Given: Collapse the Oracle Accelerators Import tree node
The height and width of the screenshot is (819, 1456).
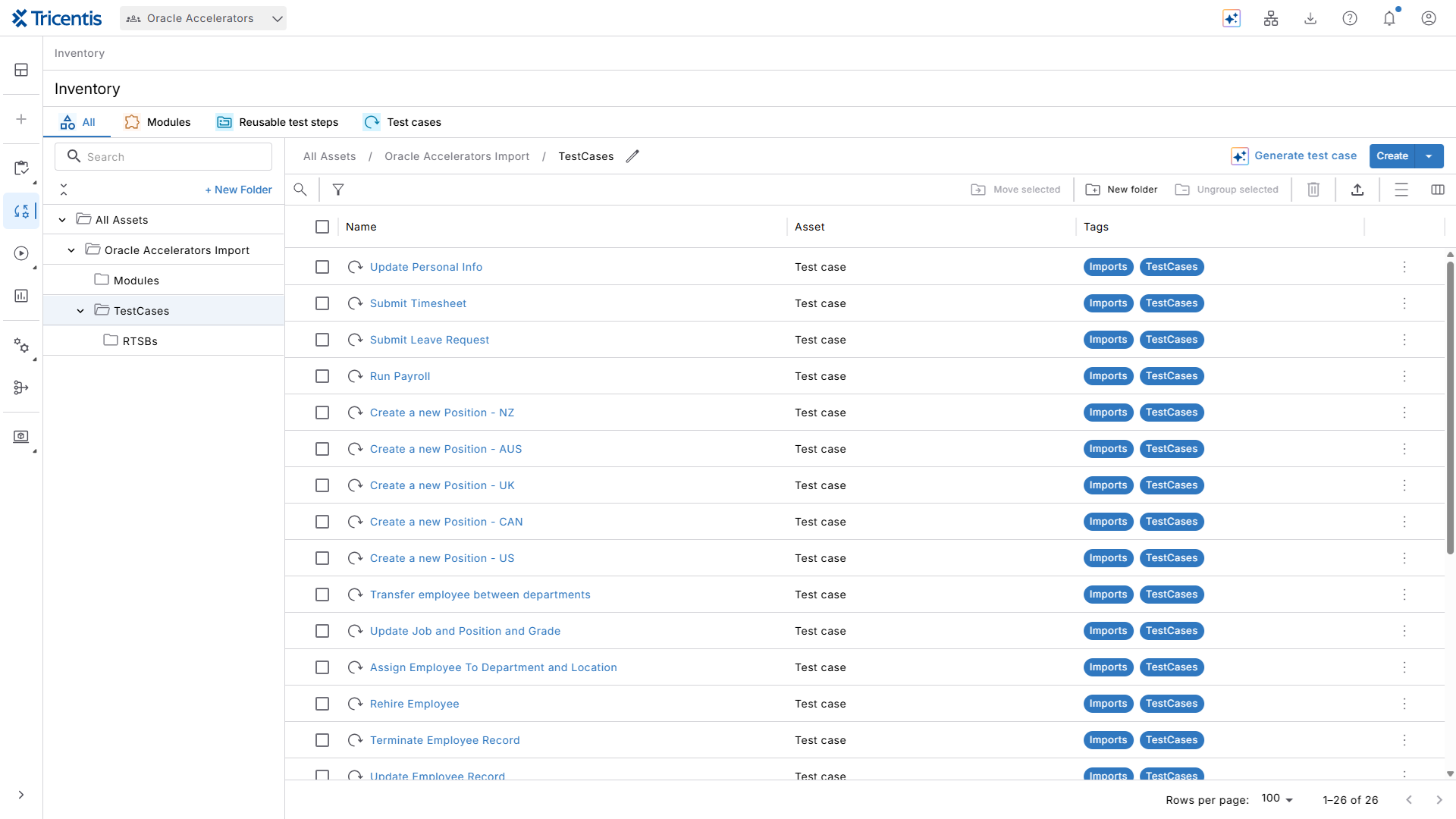Looking at the screenshot, I should pos(71,250).
